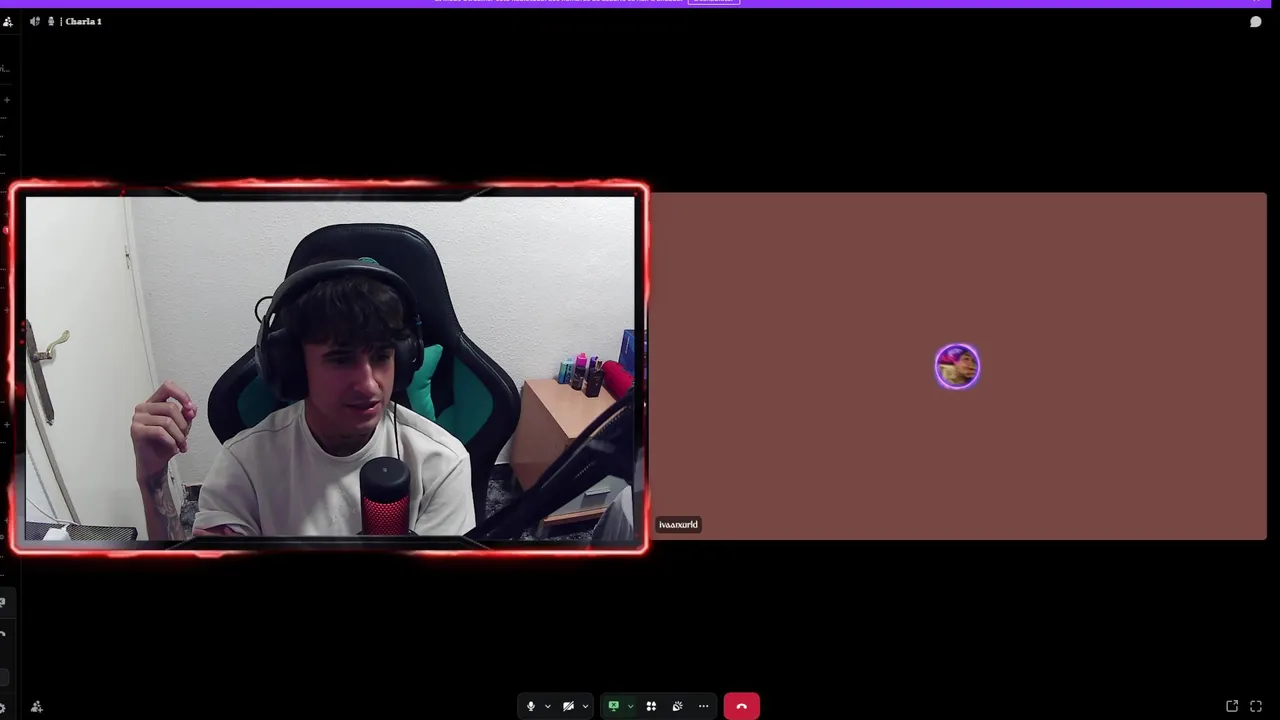Open the soundboard party icon
The height and width of the screenshot is (720, 1280).
677,706
